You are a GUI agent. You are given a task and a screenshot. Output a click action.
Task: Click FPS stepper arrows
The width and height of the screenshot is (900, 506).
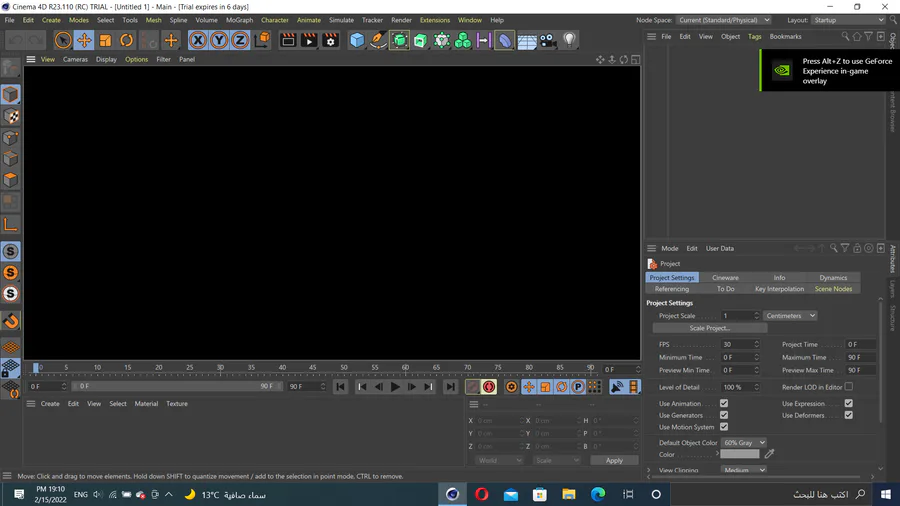click(x=757, y=344)
